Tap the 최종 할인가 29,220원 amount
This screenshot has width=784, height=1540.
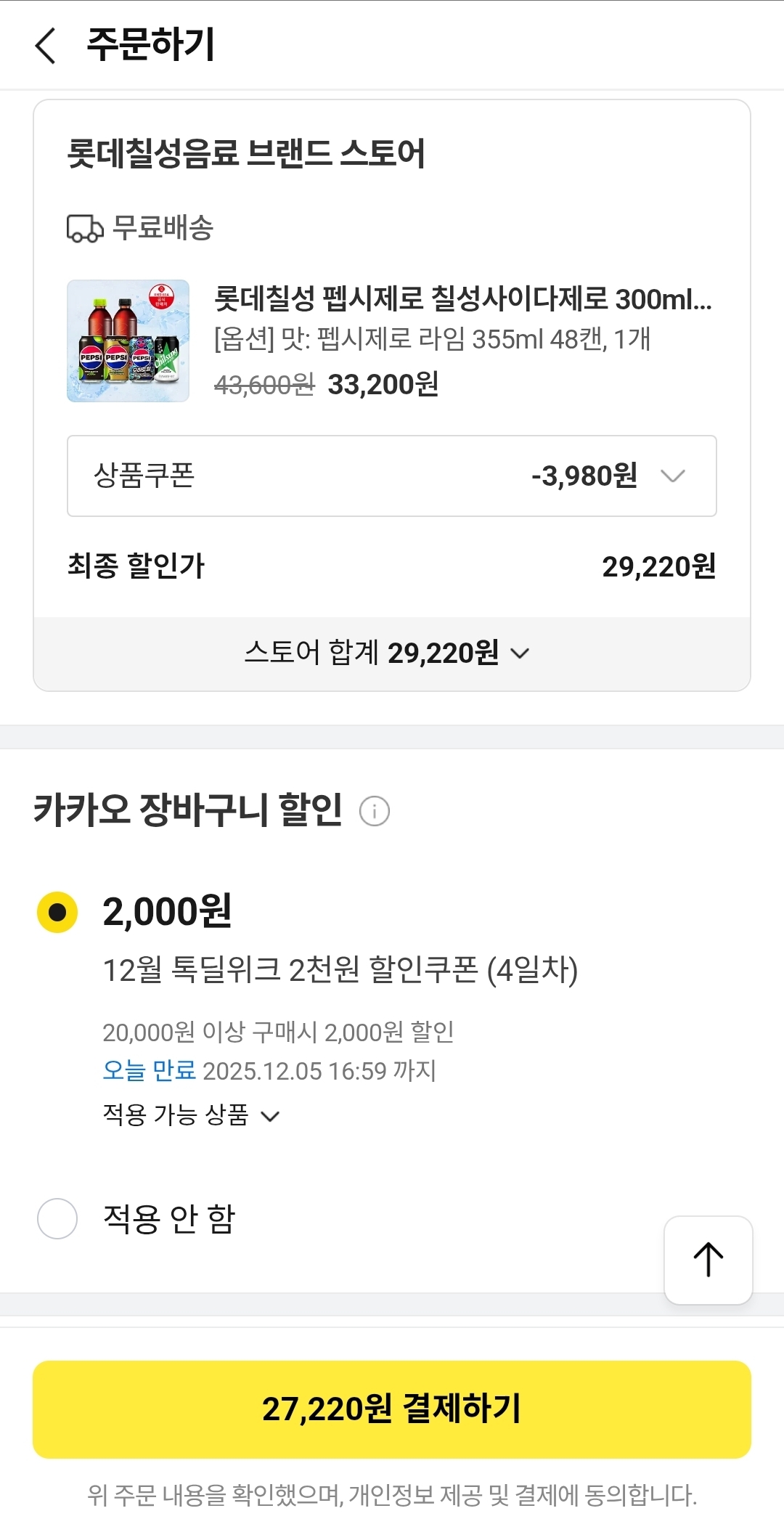point(658,566)
